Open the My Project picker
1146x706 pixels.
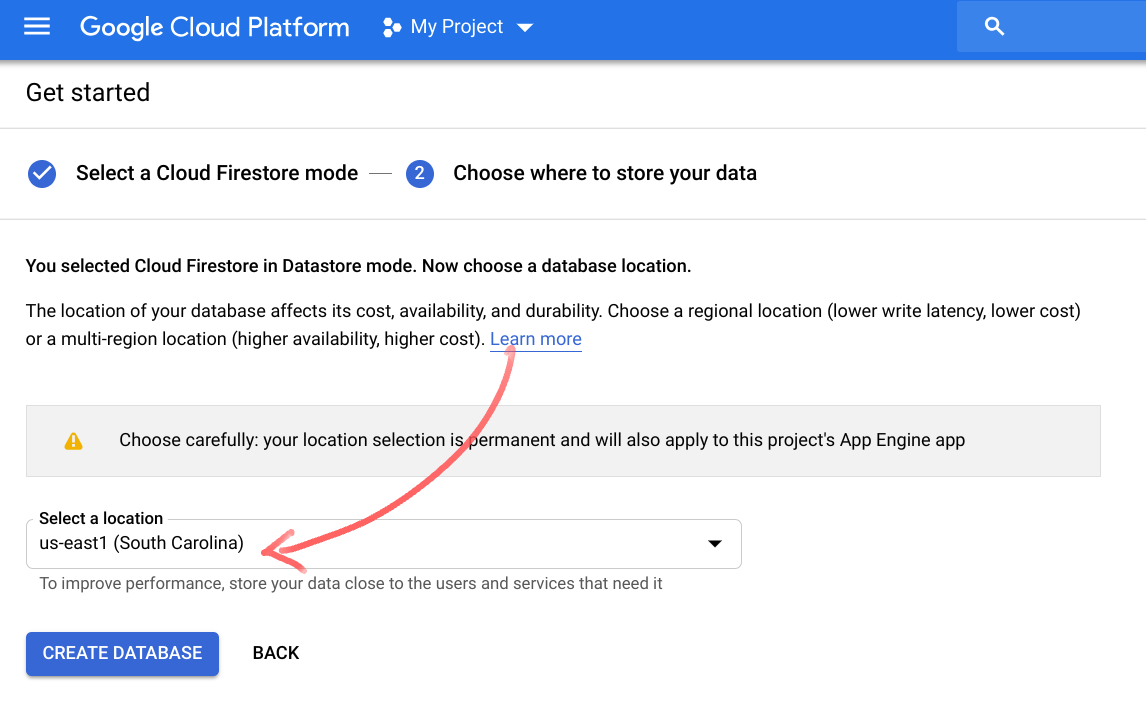[457, 27]
